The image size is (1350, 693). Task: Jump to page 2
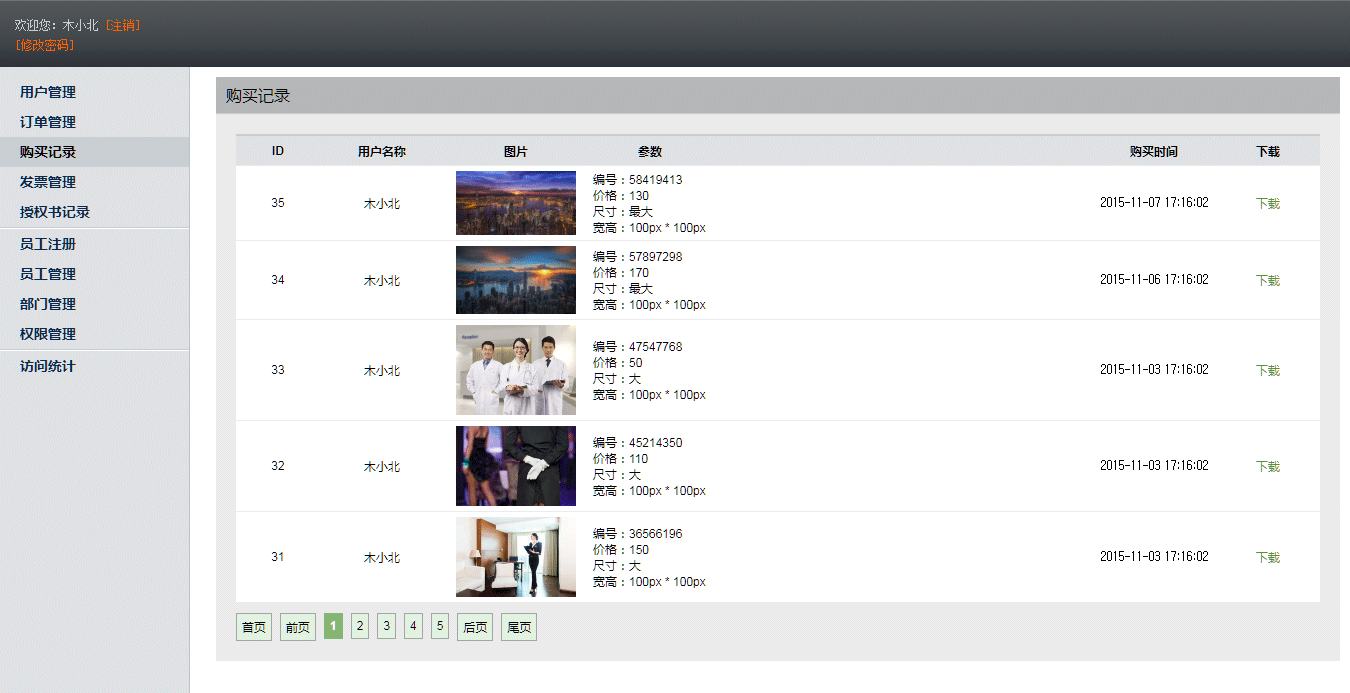360,626
